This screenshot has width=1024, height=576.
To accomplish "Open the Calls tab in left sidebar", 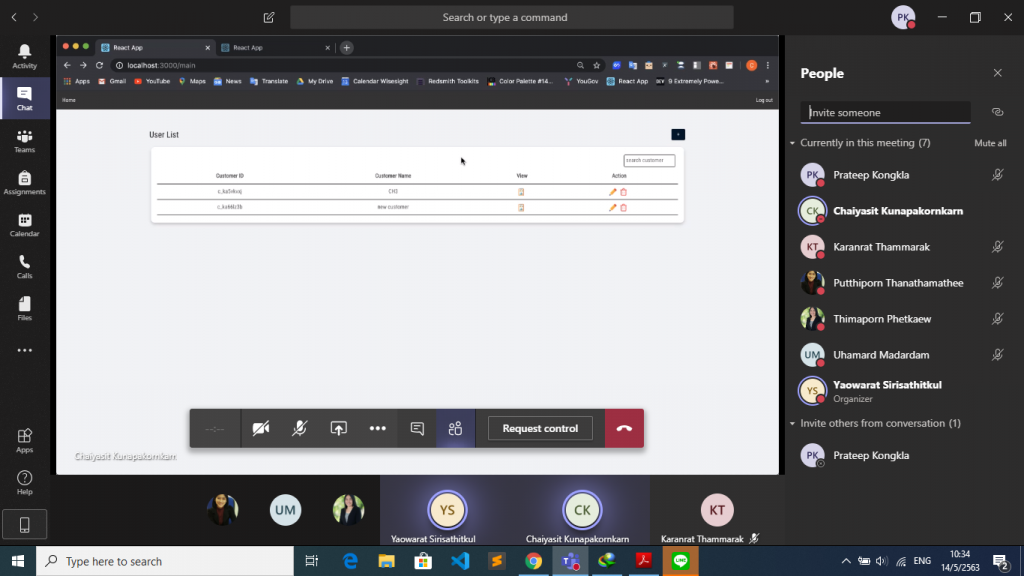I will pos(24,267).
